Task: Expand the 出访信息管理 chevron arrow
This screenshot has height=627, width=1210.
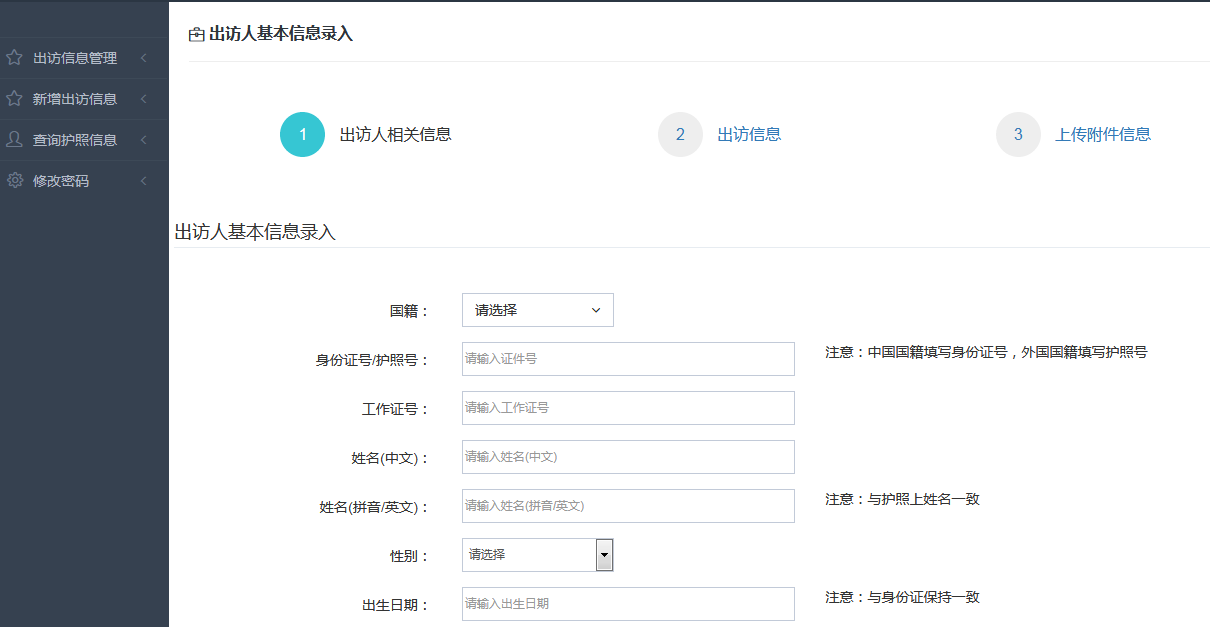Action: (144, 58)
